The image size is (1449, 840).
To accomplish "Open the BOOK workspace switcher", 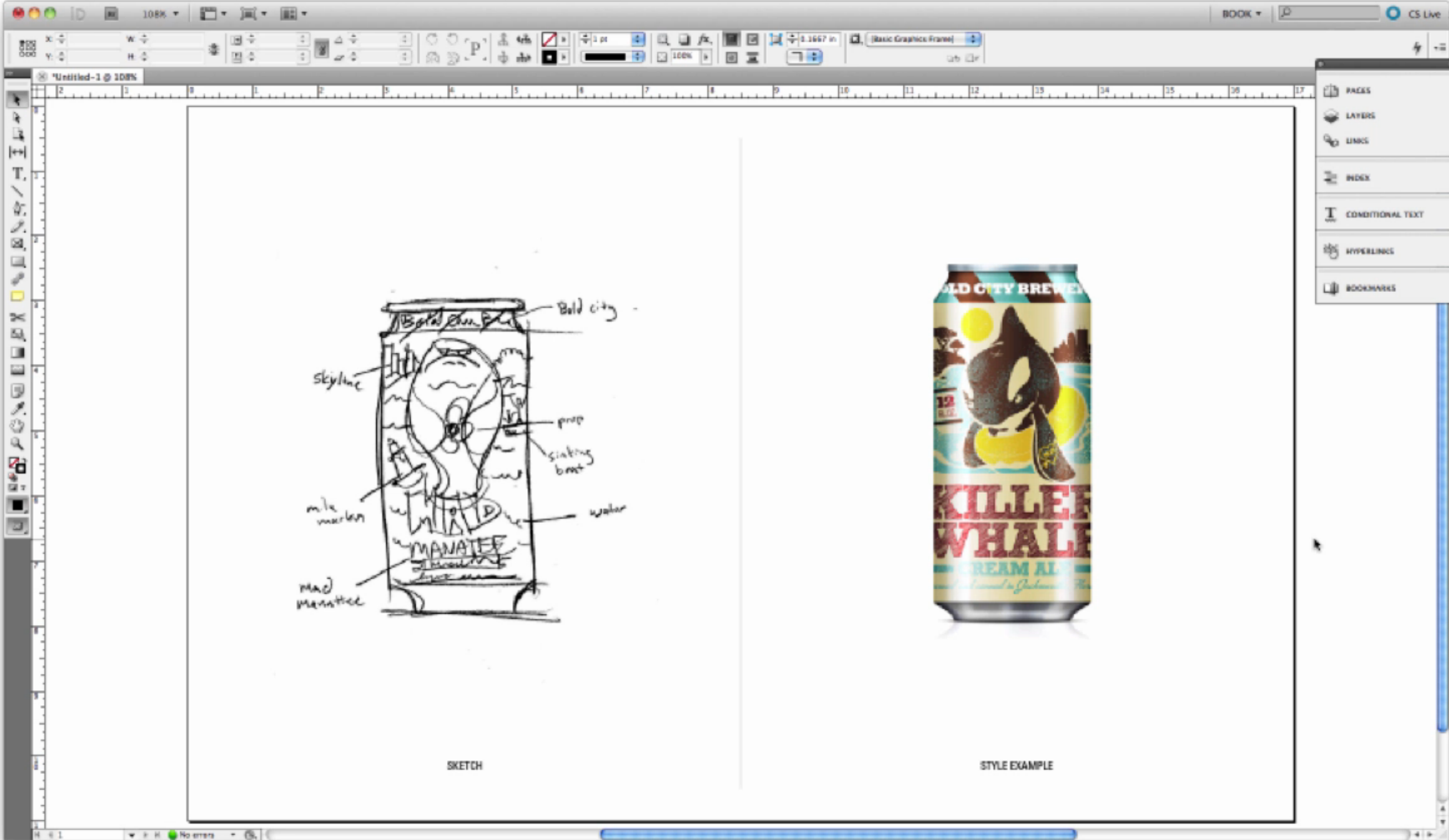I will tap(1241, 13).
